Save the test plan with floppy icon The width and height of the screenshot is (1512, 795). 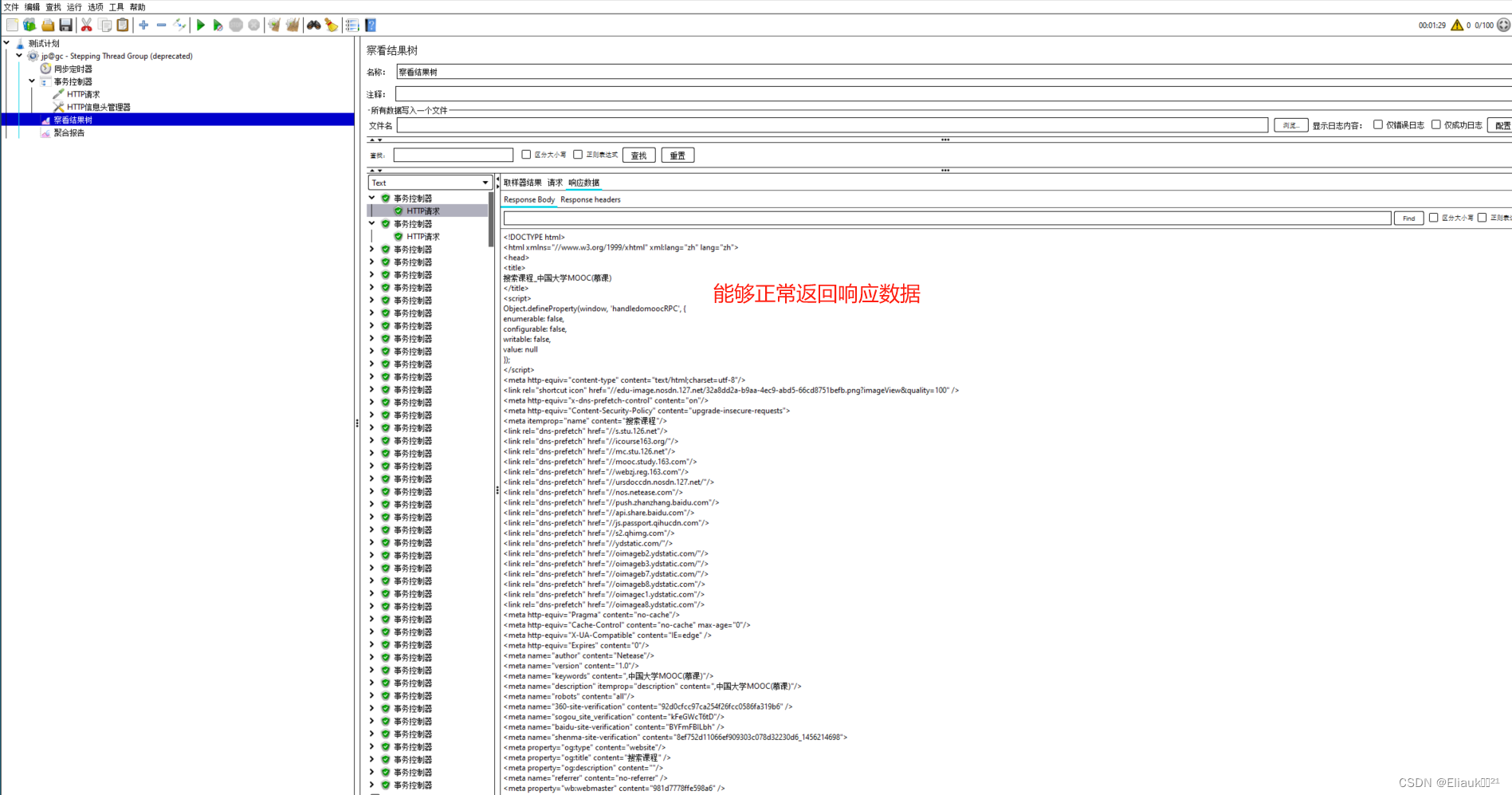pyautogui.click(x=66, y=26)
